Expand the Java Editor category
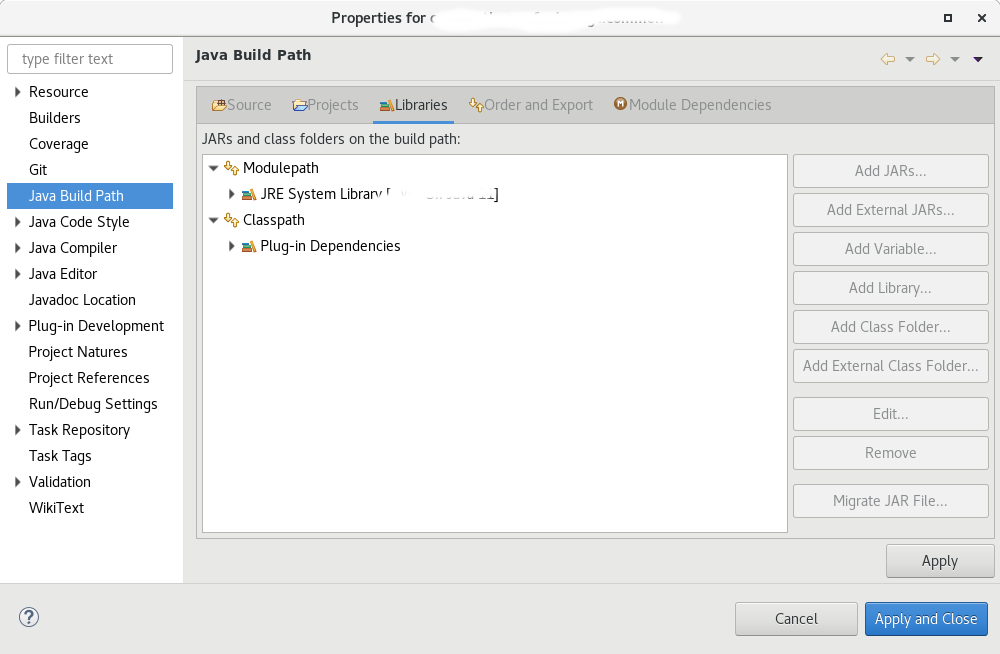This screenshot has height=654, width=1000. pyautogui.click(x=17, y=274)
